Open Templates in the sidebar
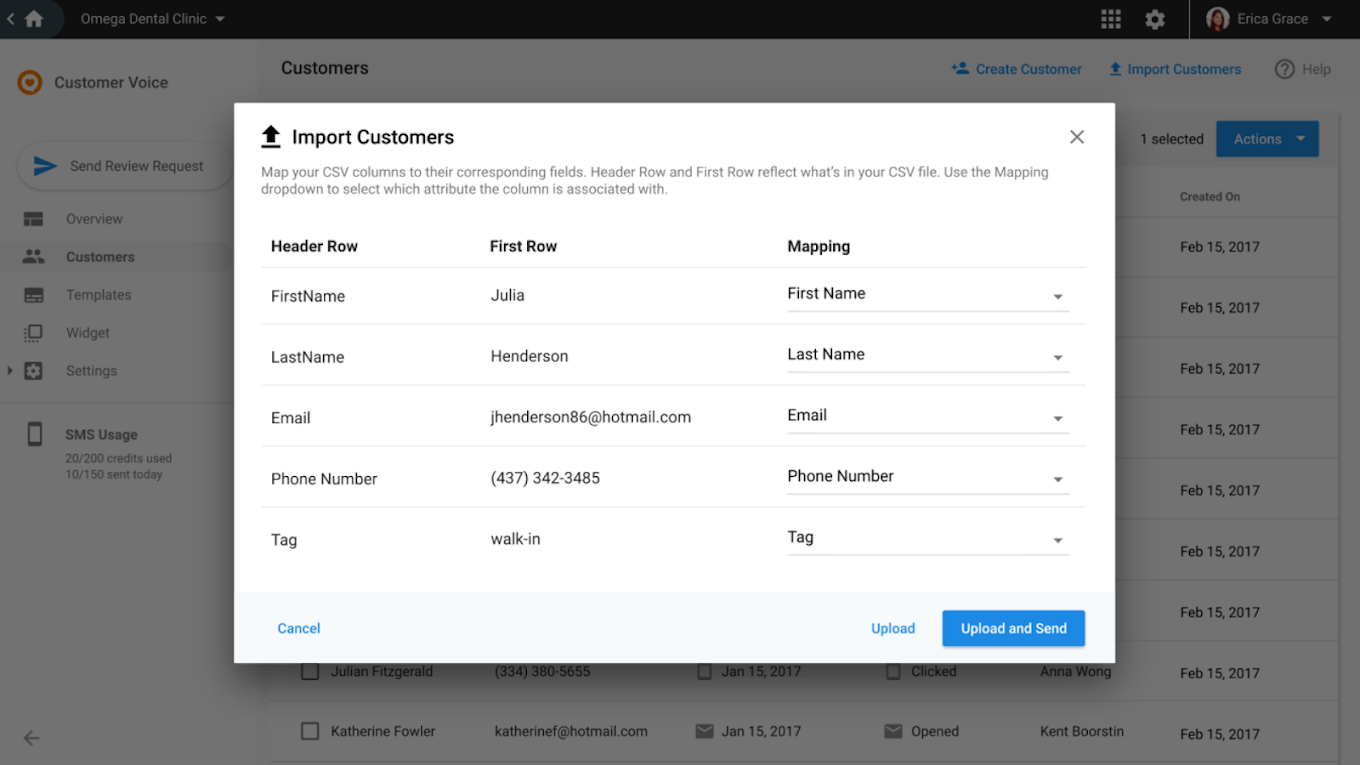 98,295
